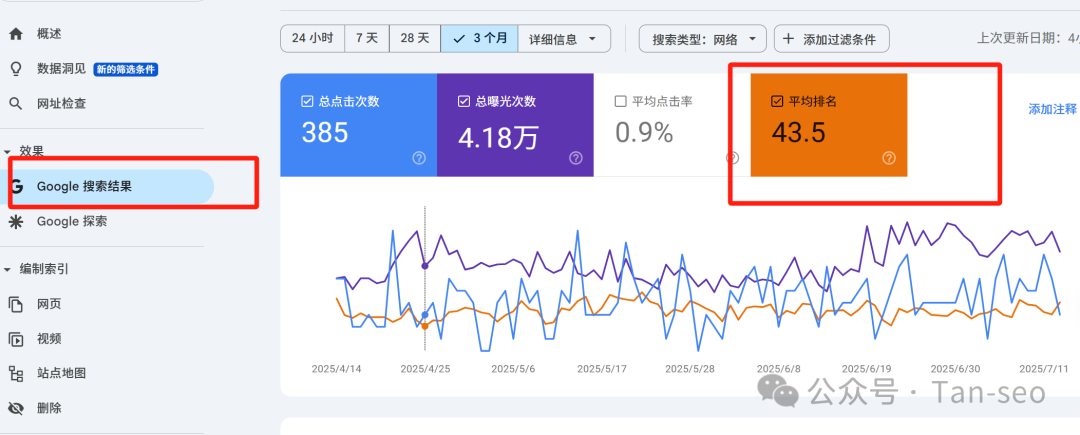Click the 385 total clicks value
Viewport: 1080px width, 435px height.
point(325,132)
